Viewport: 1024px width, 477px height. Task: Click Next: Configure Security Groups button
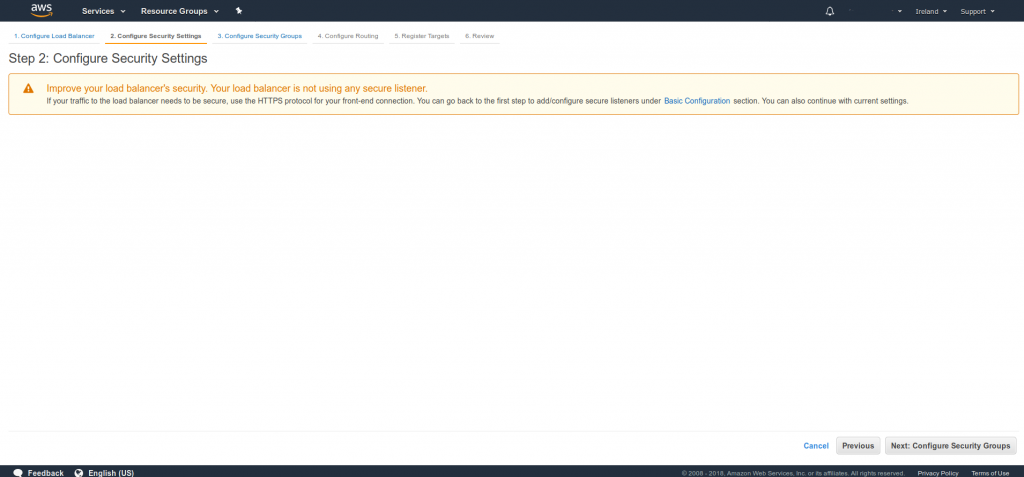(x=950, y=446)
